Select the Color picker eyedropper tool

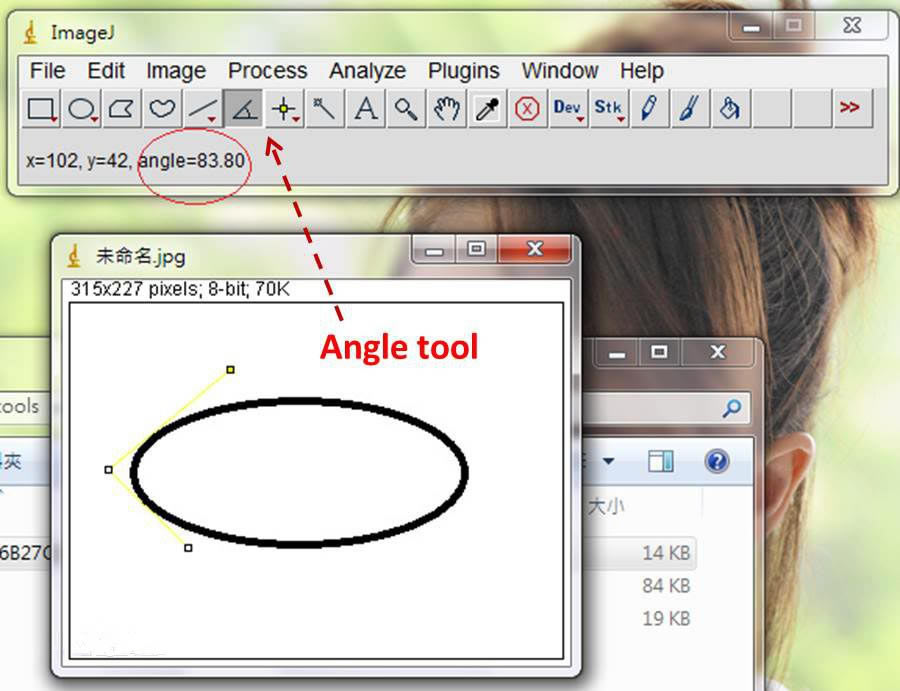[x=487, y=108]
